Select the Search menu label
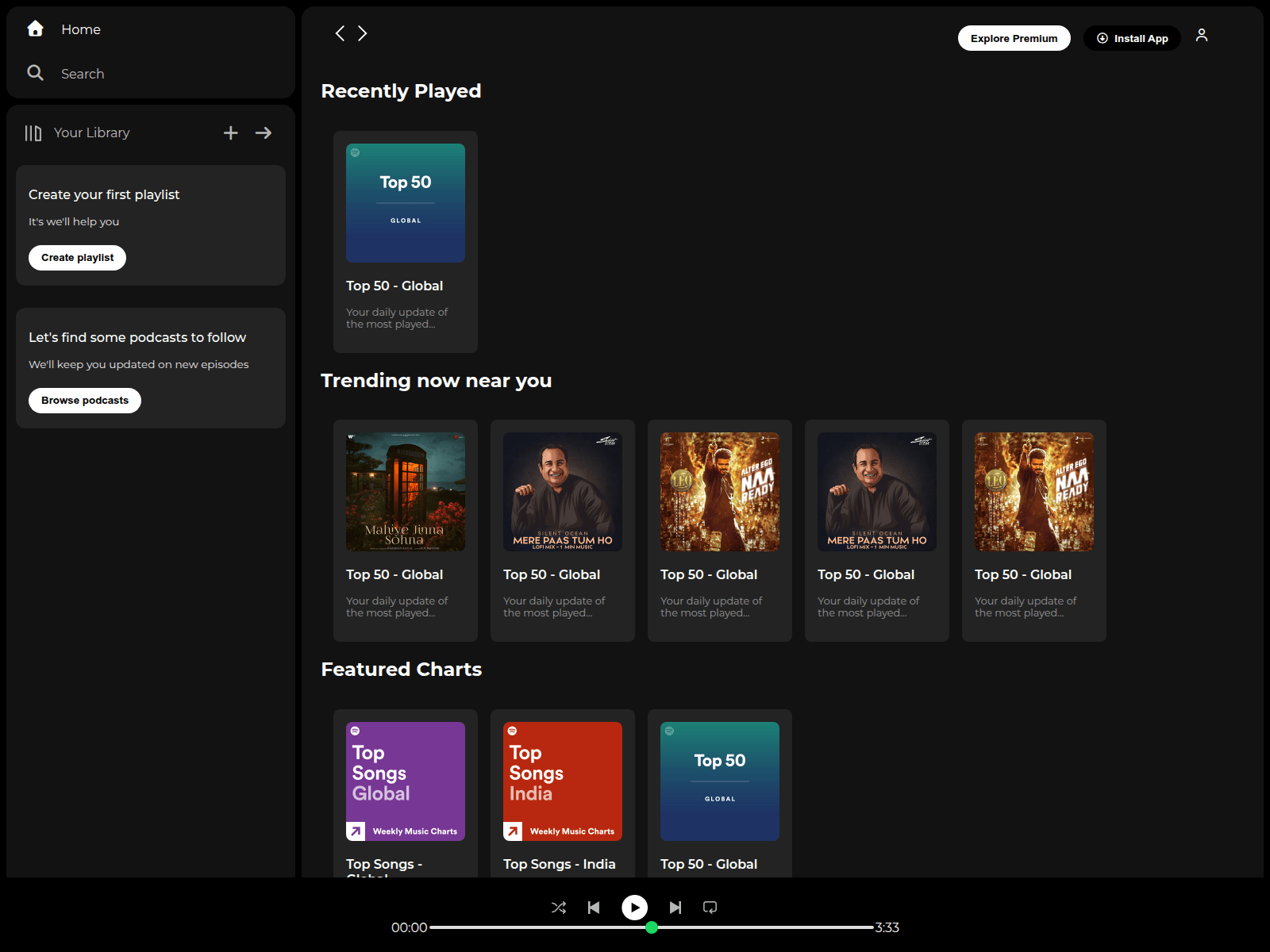Image resolution: width=1270 pixels, height=952 pixels. pos(83,74)
